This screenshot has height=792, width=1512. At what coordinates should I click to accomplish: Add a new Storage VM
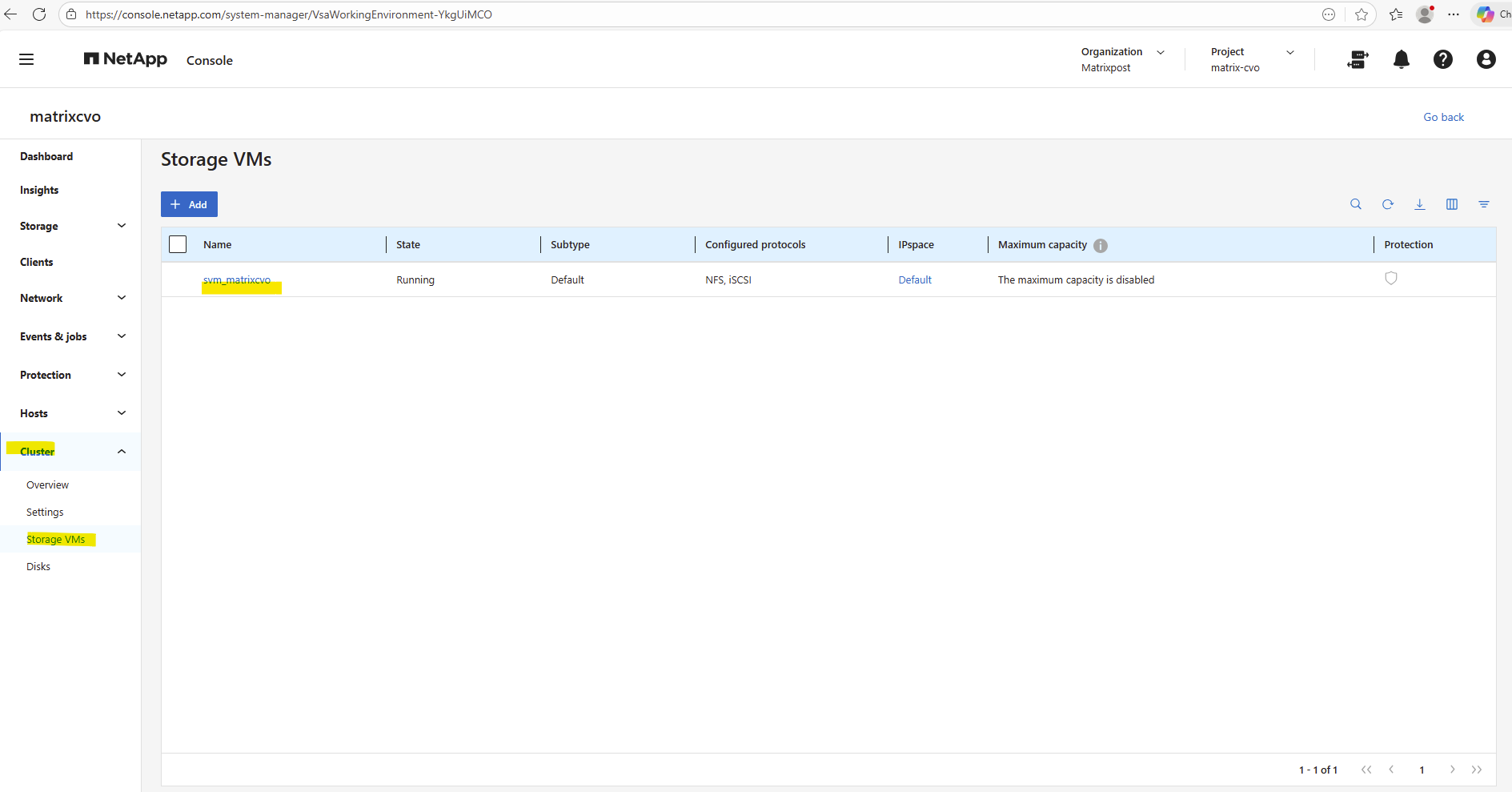[x=189, y=204]
